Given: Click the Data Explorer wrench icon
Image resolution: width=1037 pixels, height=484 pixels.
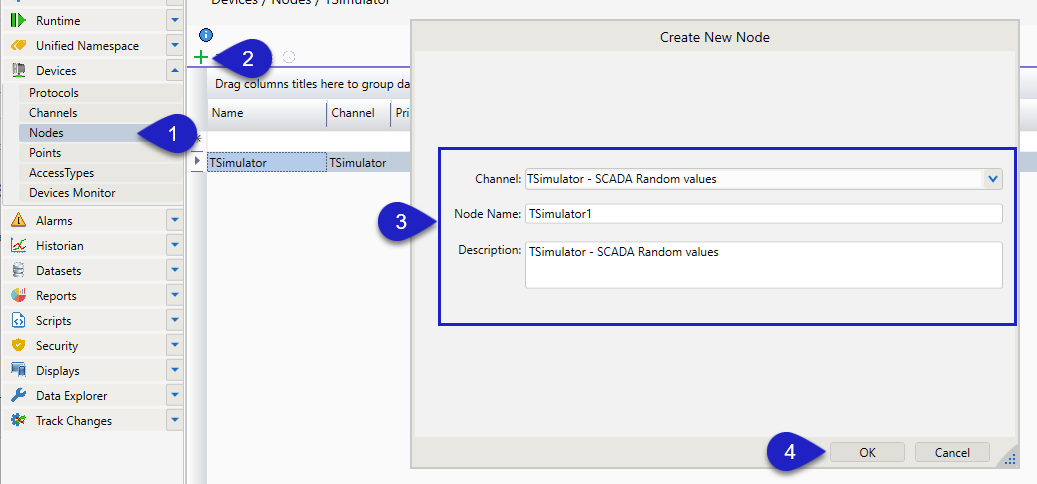Looking at the screenshot, I should coord(18,396).
